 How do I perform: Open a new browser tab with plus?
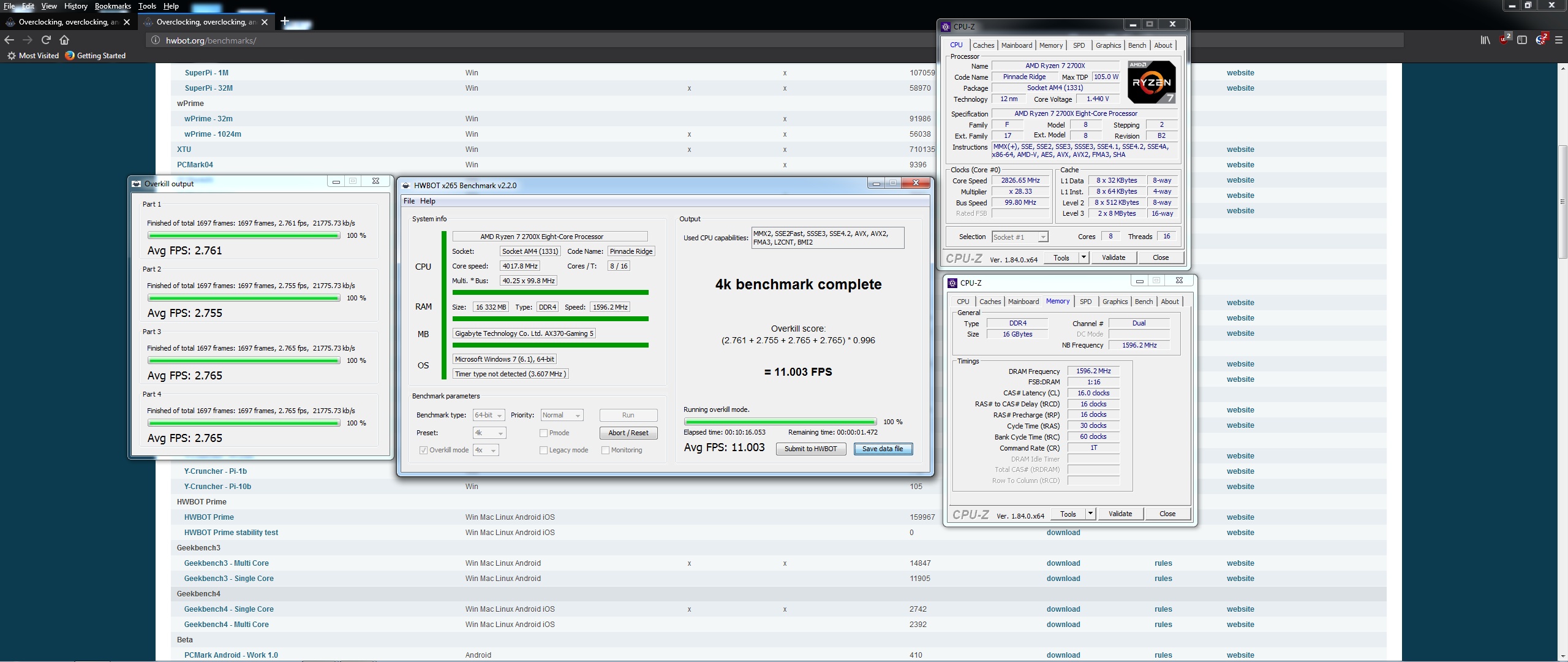[285, 21]
